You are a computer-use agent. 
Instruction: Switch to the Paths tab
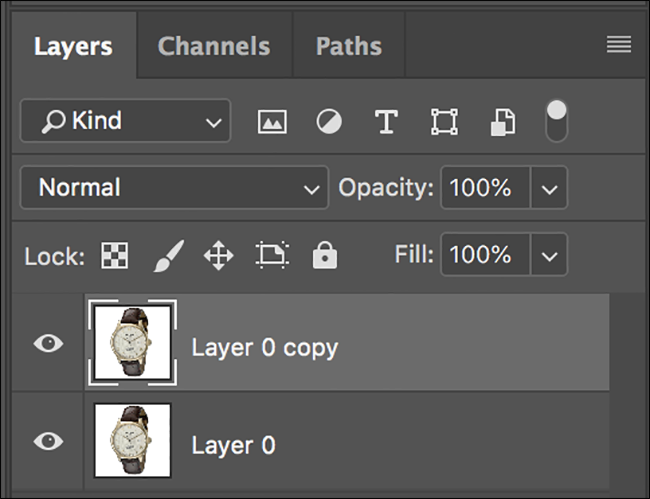[349, 46]
